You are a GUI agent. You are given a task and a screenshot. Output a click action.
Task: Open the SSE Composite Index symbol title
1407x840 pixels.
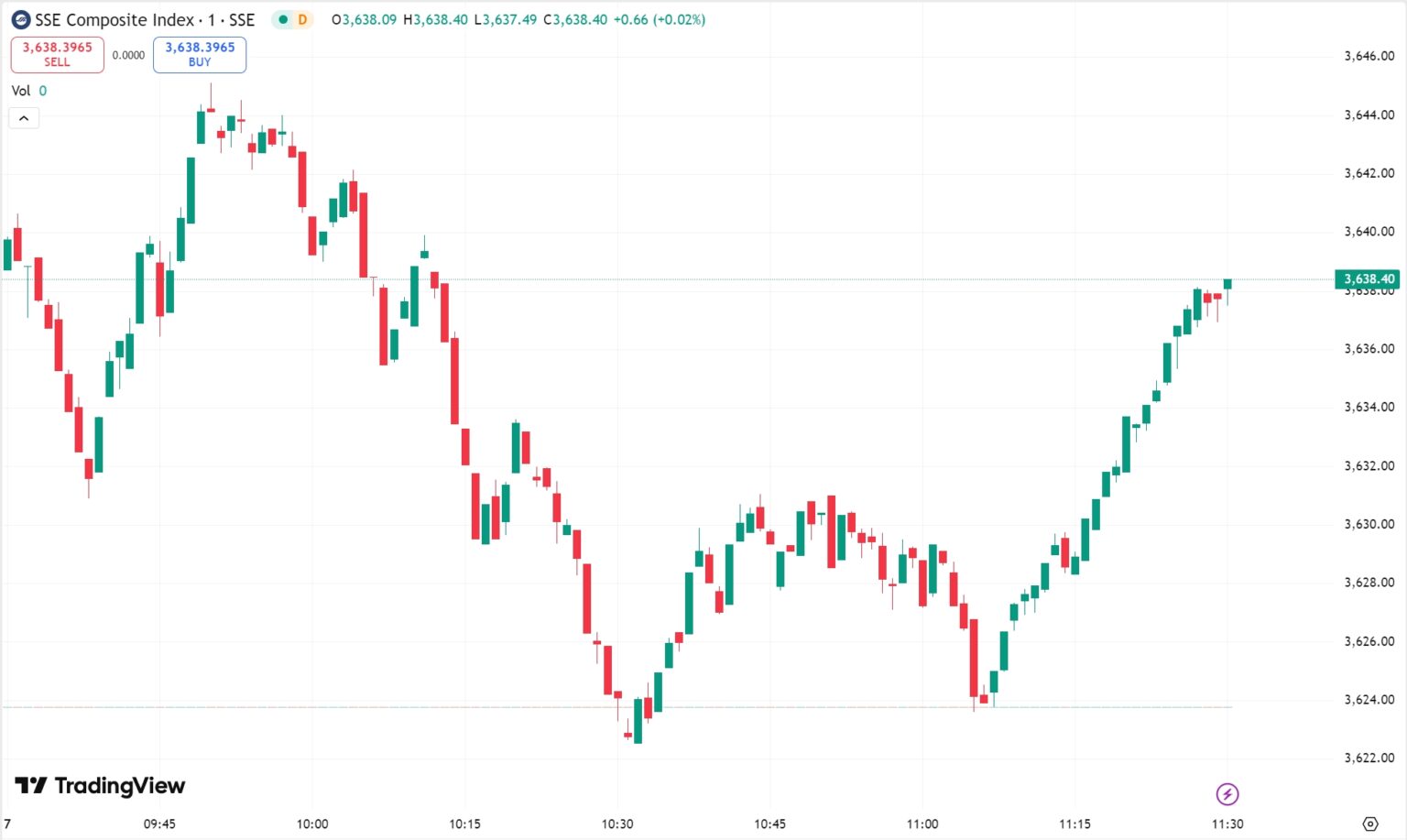coord(145,19)
